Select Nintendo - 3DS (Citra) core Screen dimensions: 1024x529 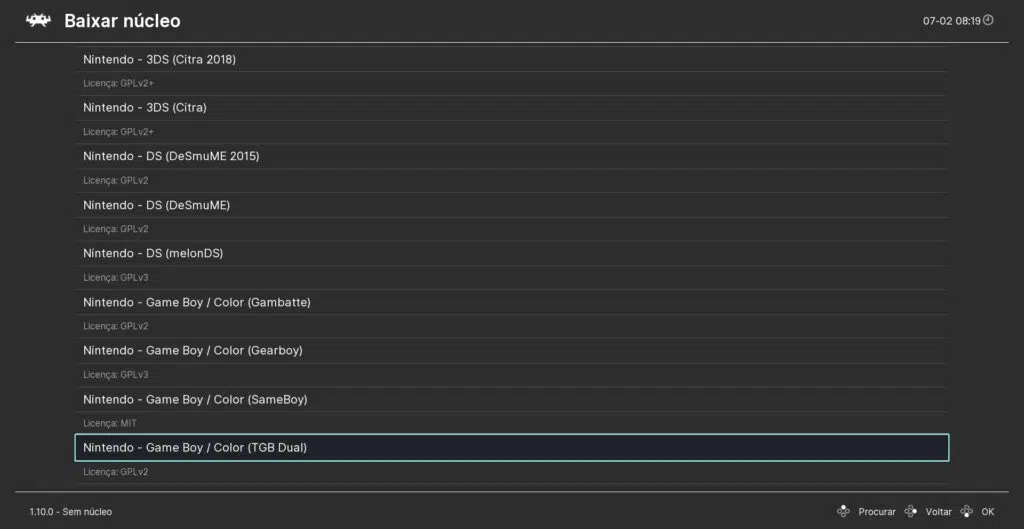pos(511,108)
